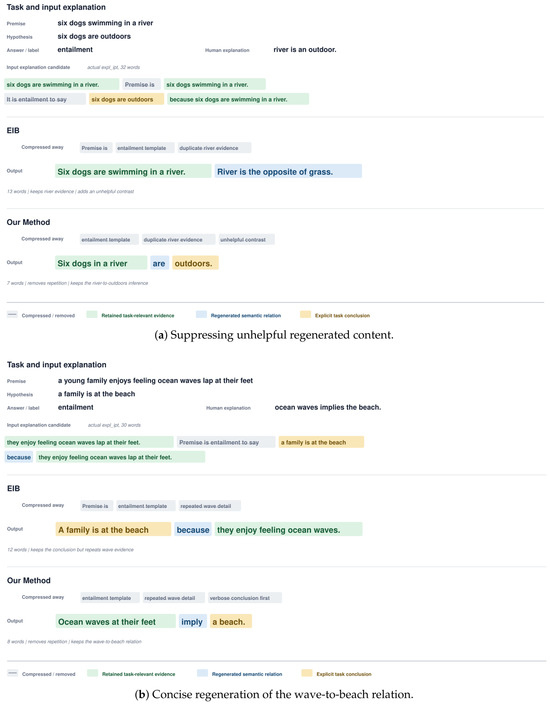Select the 'River is the opposite of grass.' chip
Image resolution: width=550 pixels, height=705 pixels.
pyautogui.click(x=288, y=171)
